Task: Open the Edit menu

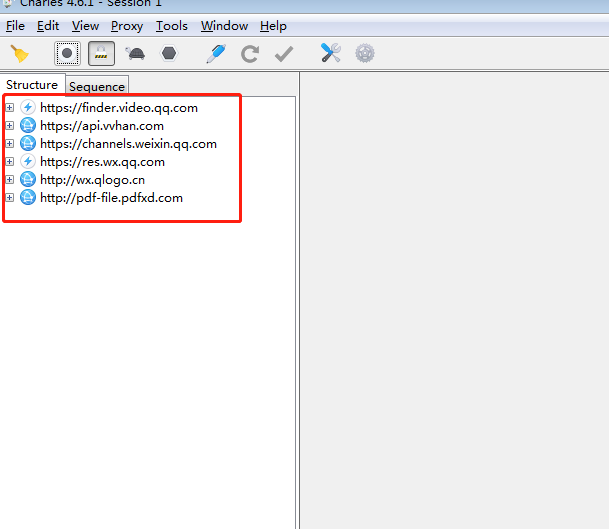Action: (48, 26)
